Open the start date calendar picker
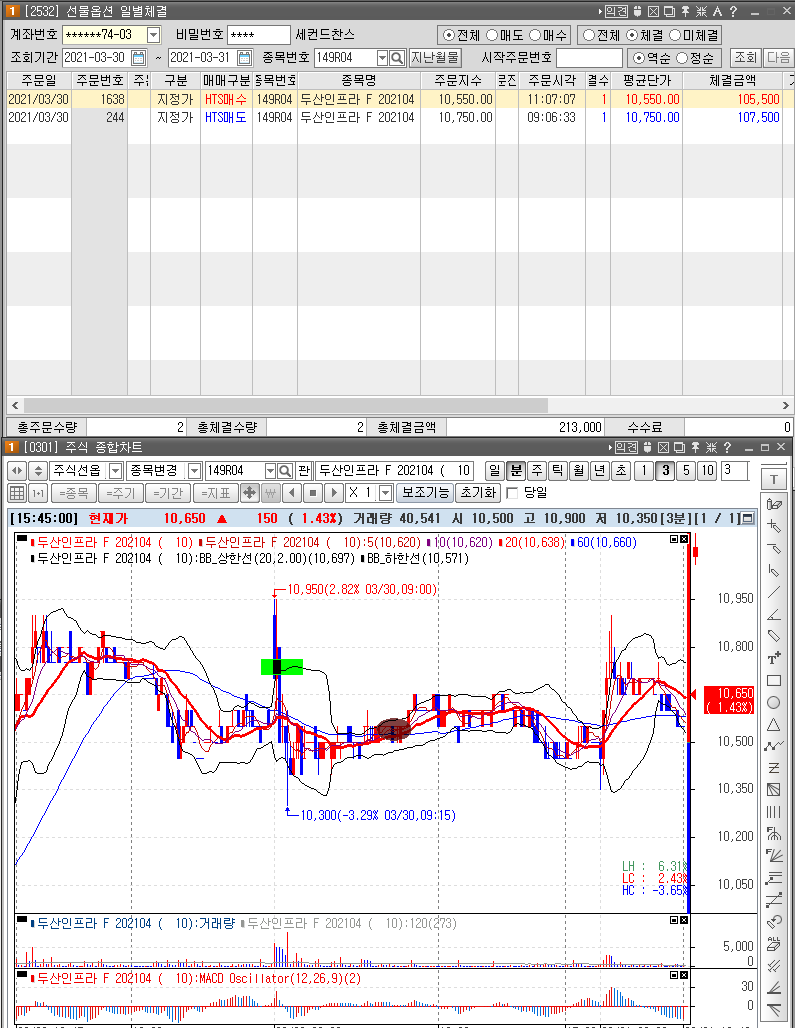The image size is (795, 1028). (139, 58)
